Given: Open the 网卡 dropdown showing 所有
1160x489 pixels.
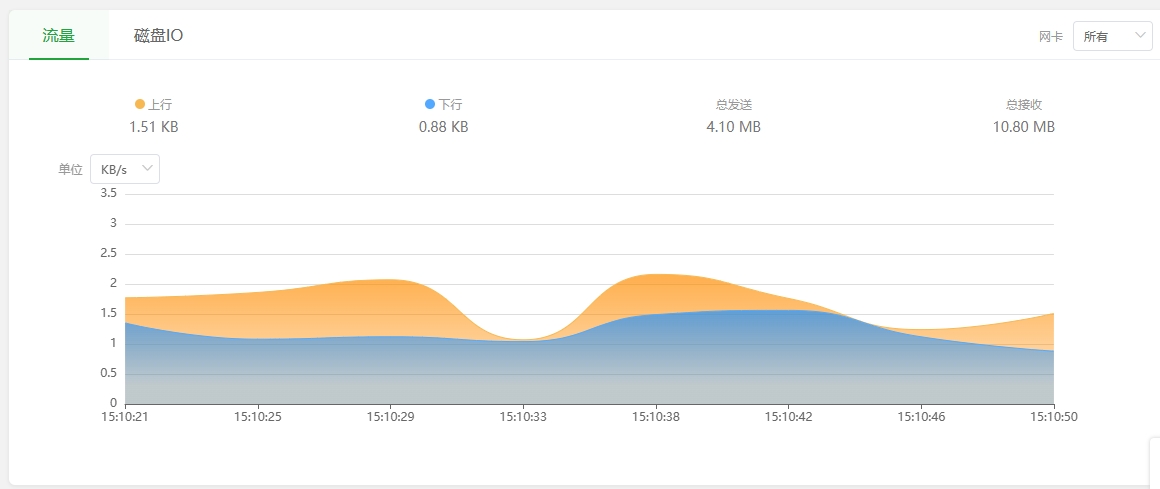Looking at the screenshot, I should (1112, 36).
